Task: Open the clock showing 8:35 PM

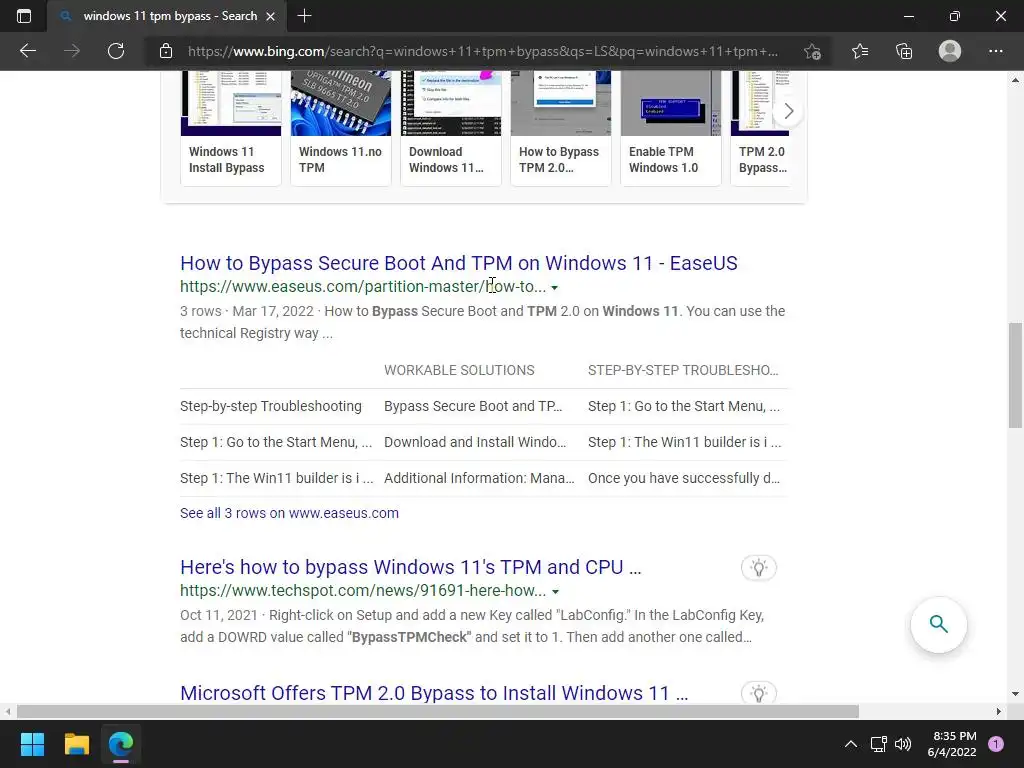Action: pyautogui.click(x=952, y=744)
